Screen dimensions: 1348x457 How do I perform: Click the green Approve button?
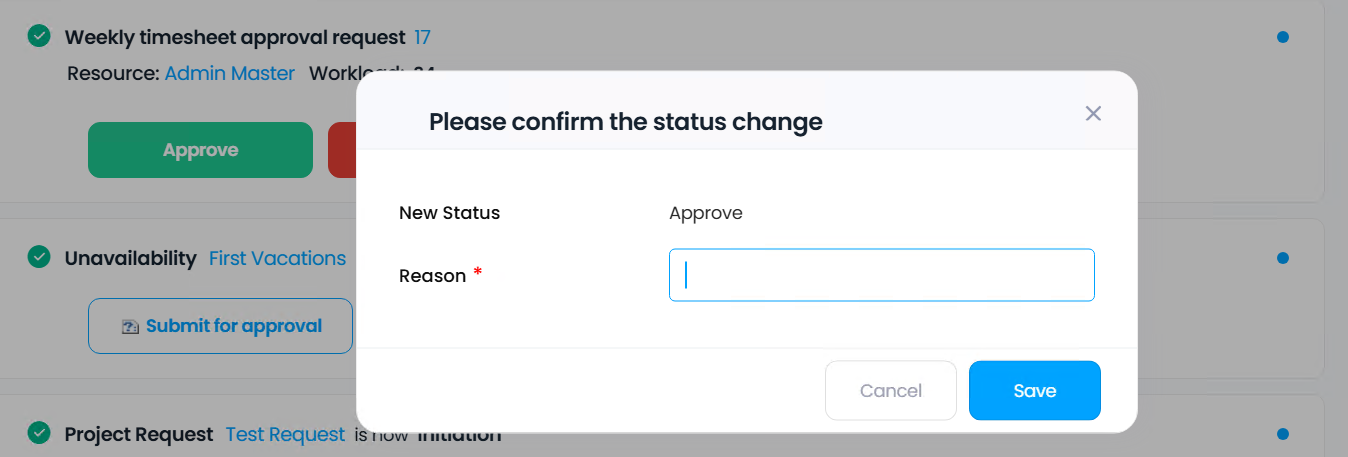point(200,150)
